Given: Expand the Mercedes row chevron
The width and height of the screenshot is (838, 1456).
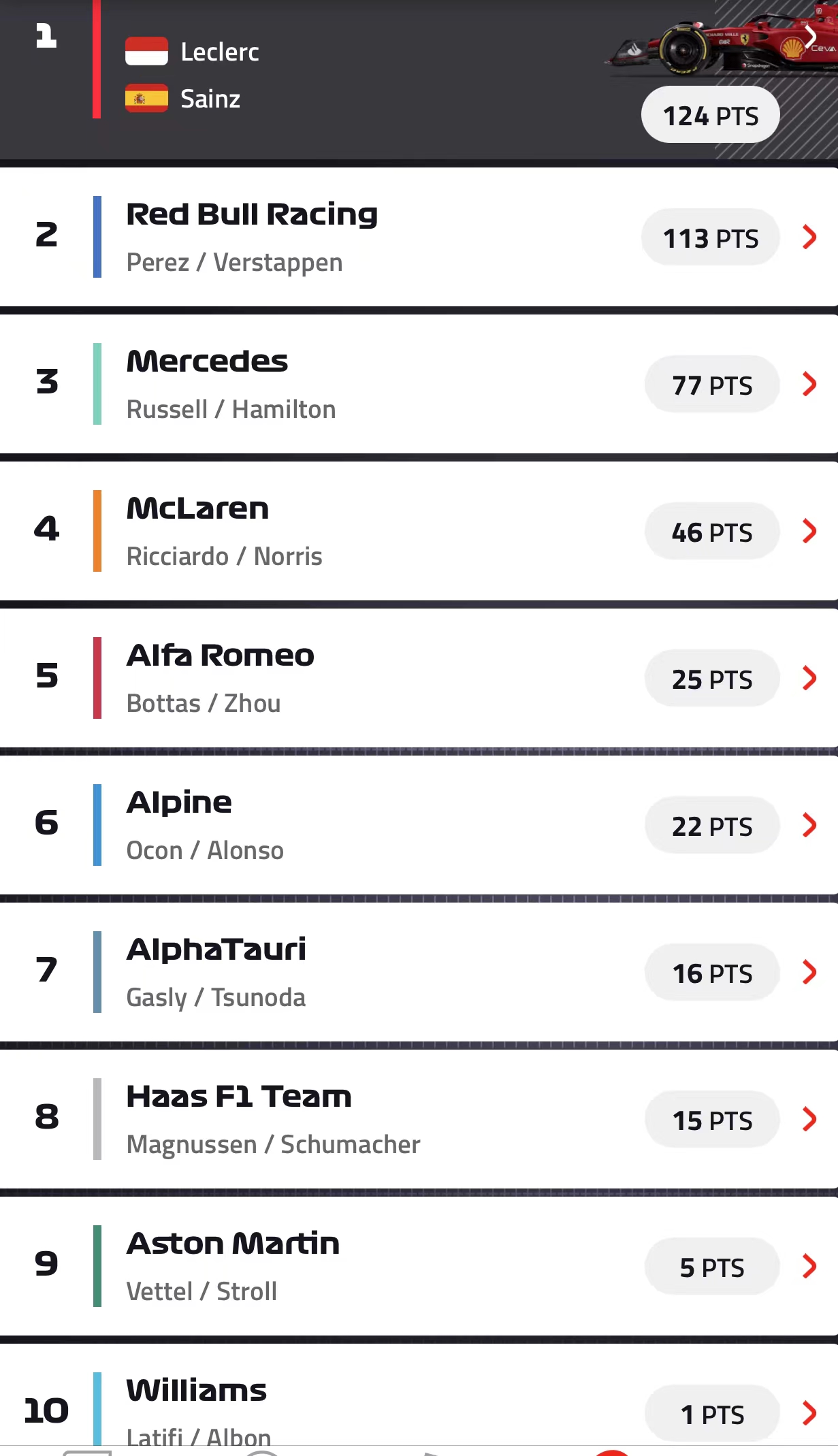Looking at the screenshot, I should click(809, 384).
